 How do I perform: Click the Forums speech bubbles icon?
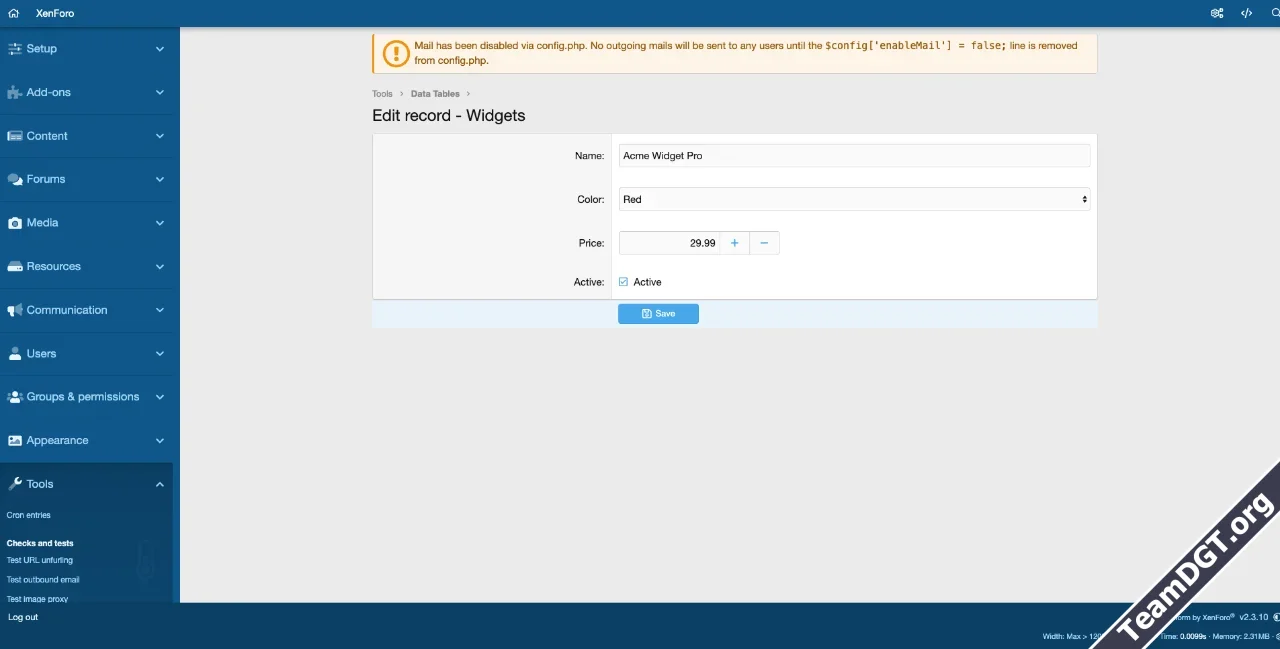click(14, 179)
